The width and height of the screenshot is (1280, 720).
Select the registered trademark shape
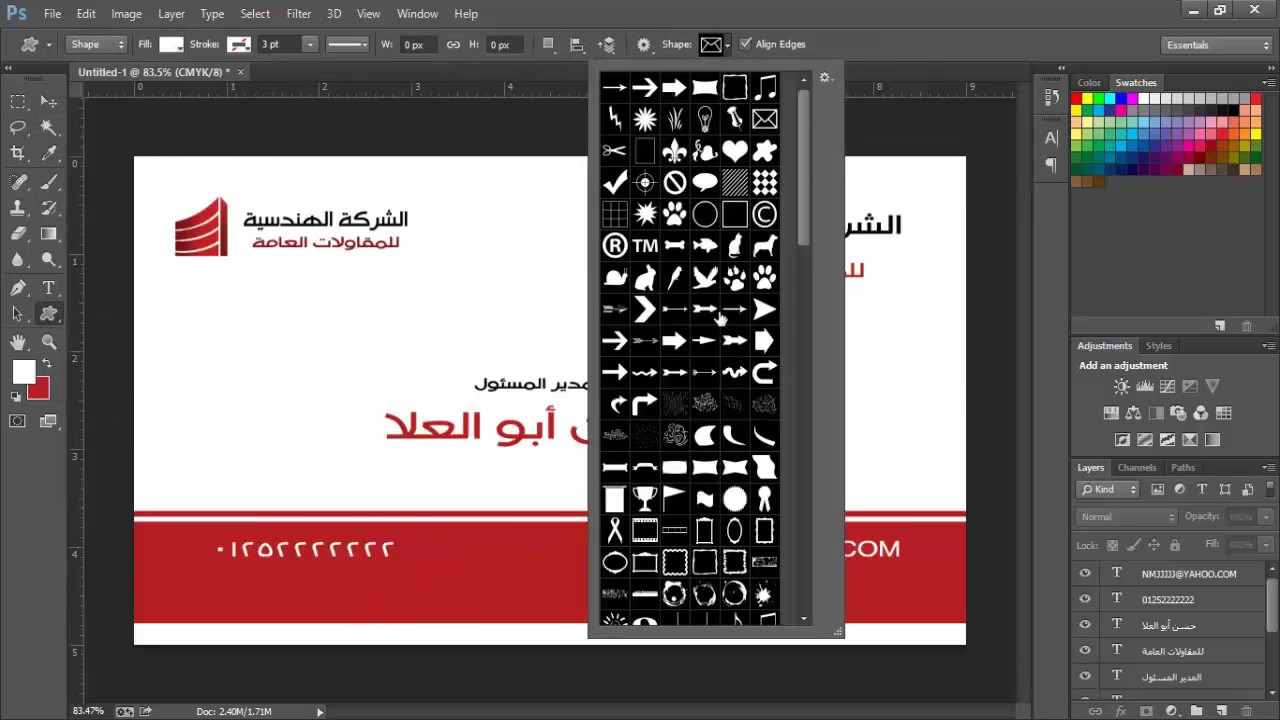click(615, 245)
